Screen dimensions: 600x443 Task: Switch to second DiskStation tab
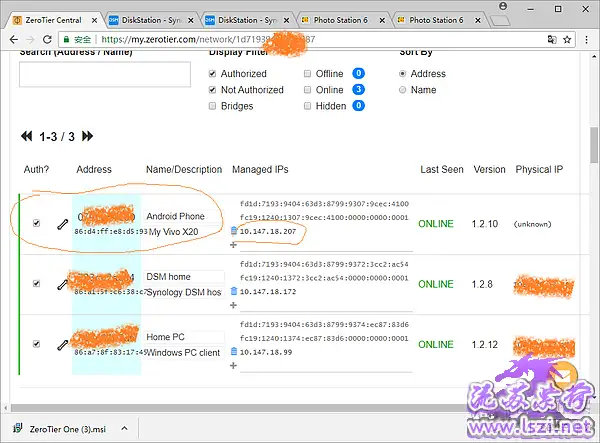click(248, 20)
